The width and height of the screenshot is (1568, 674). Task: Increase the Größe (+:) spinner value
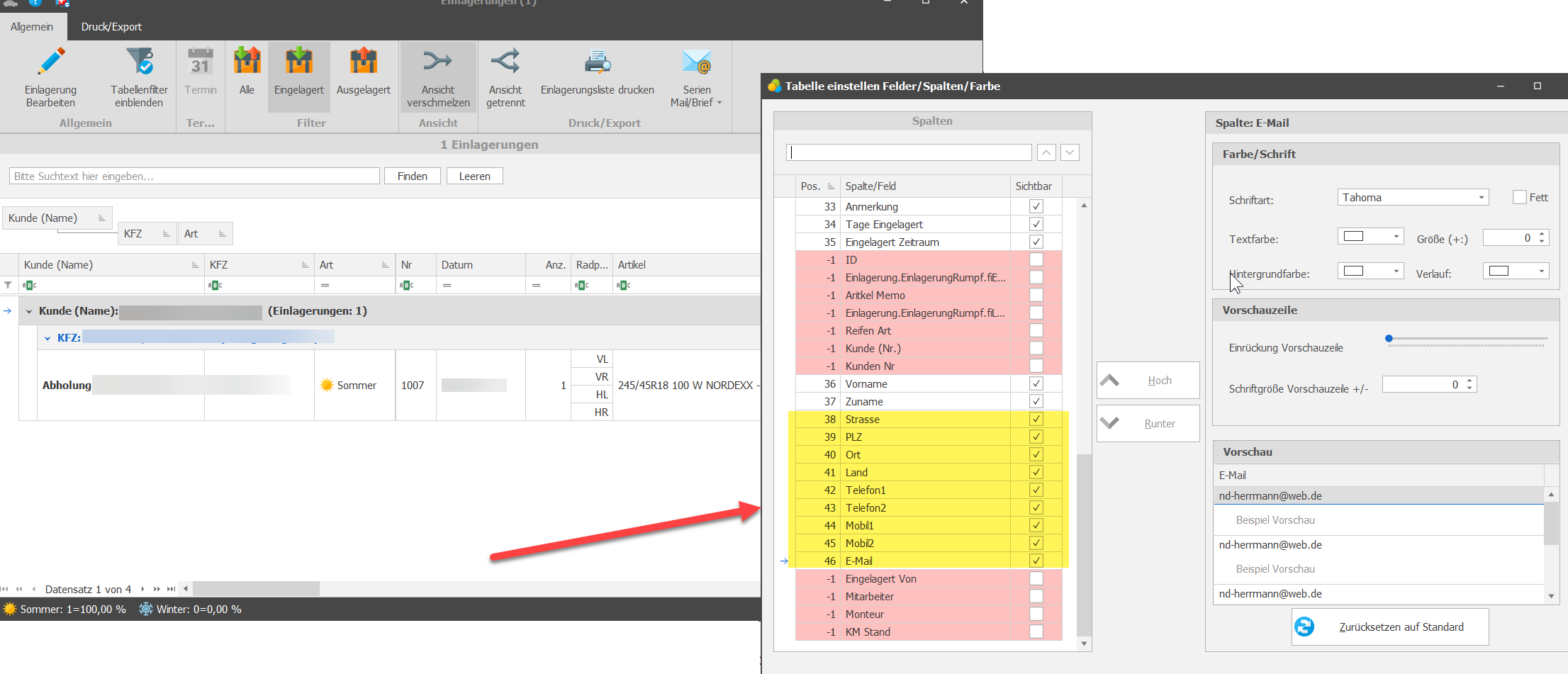[1542, 234]
